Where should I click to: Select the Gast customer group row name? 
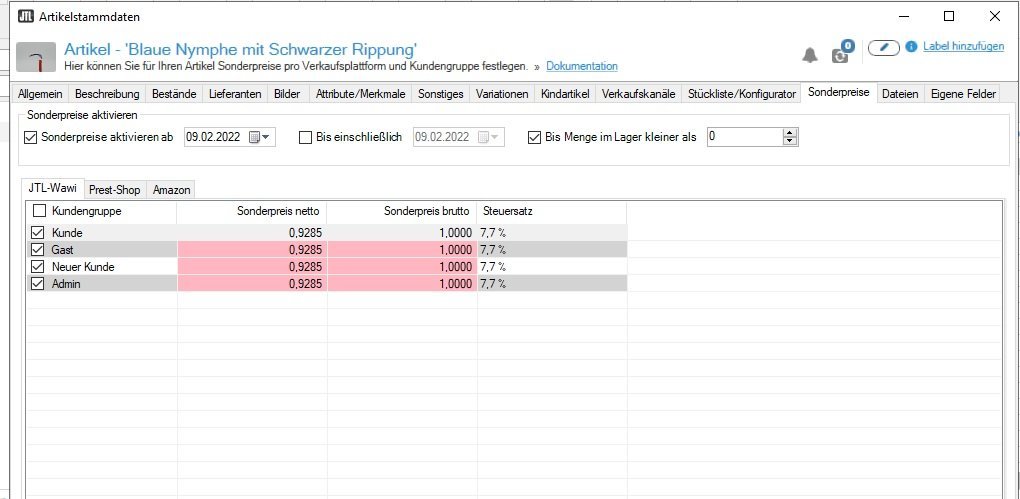(62, 249)
